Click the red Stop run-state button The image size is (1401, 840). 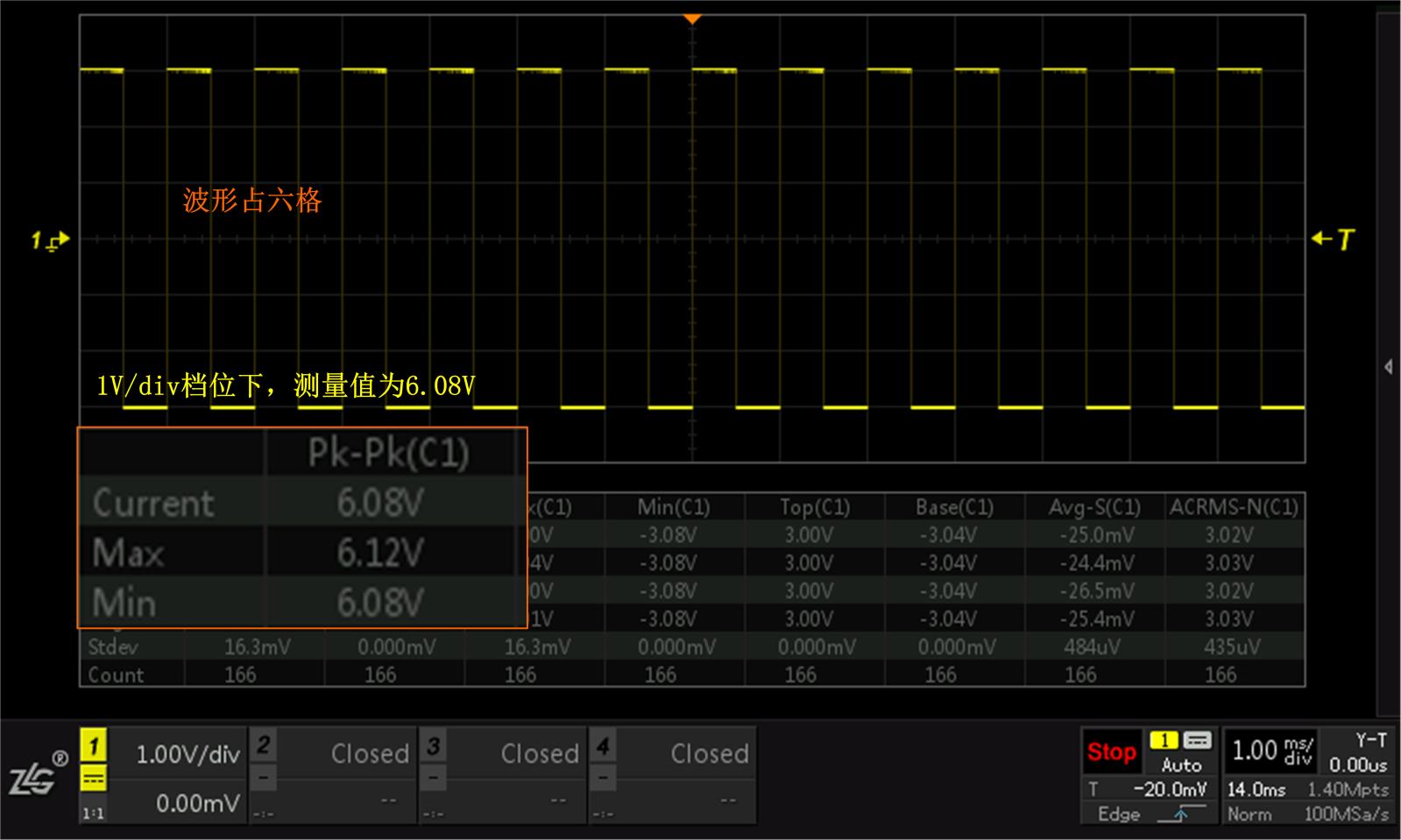[1112, 752]
